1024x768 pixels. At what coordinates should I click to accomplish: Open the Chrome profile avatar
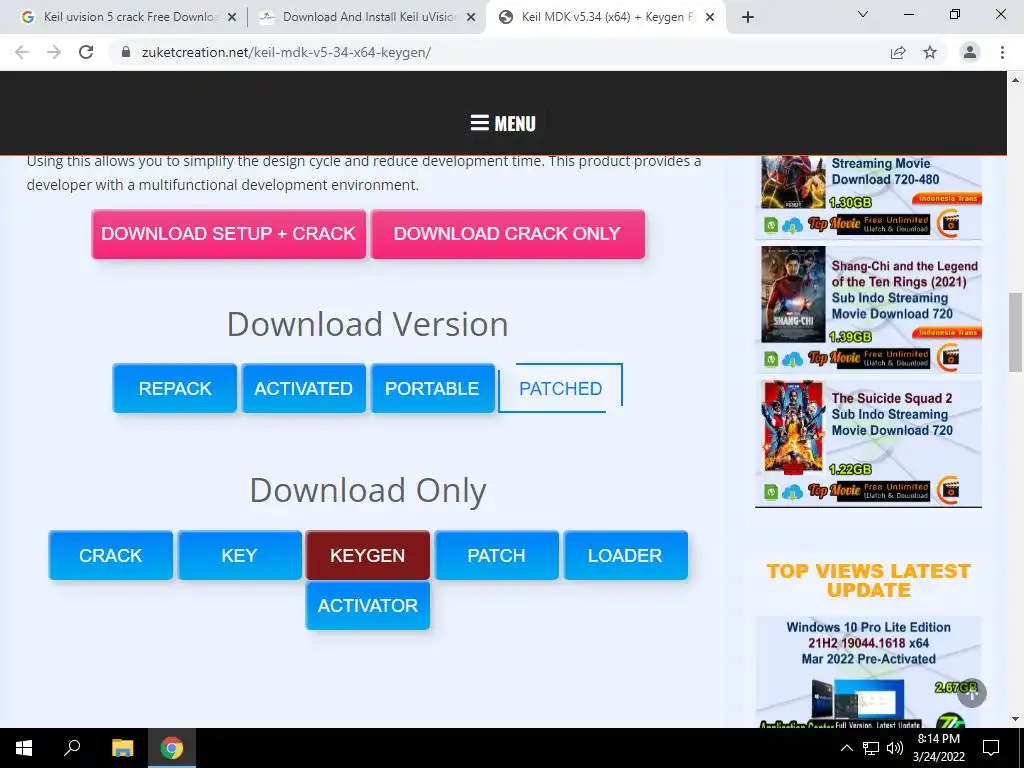[970, 52]
